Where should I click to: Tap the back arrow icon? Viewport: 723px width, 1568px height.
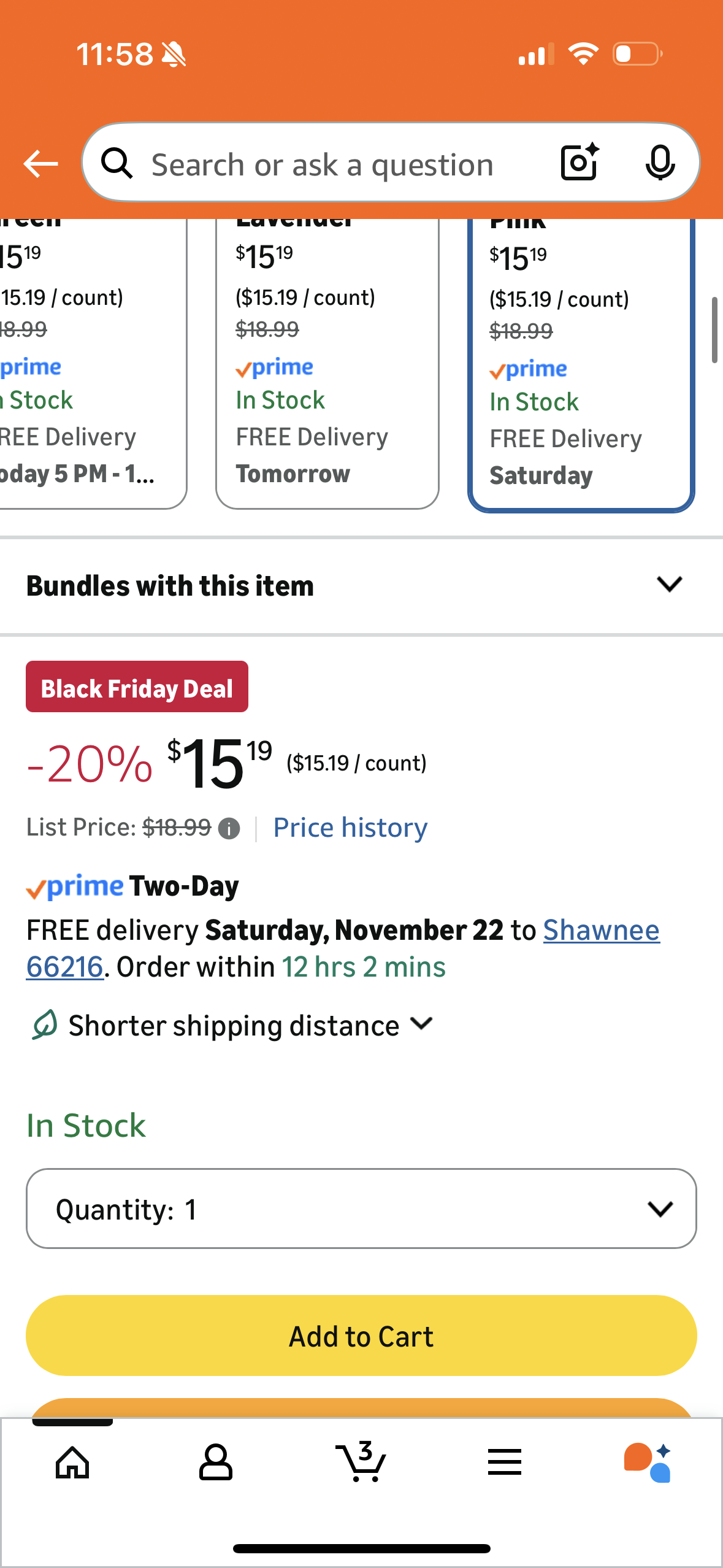(40, 164)
